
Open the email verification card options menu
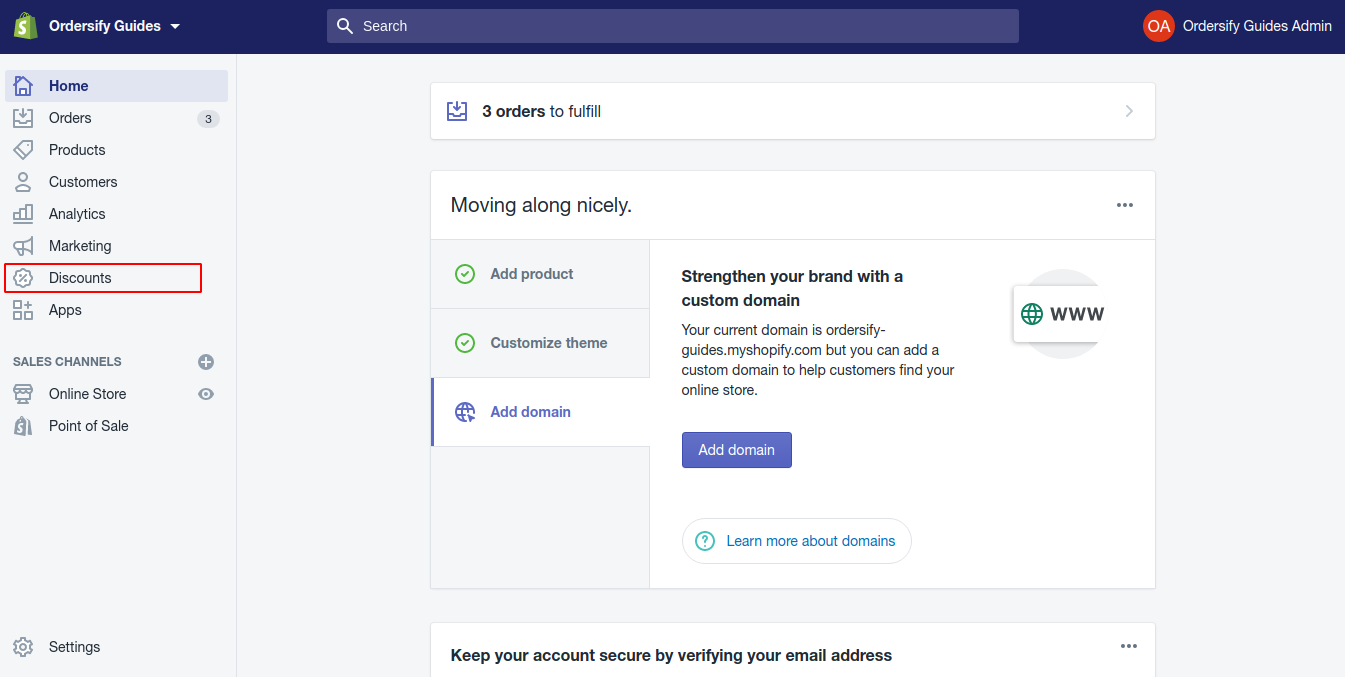[1129, 646]
